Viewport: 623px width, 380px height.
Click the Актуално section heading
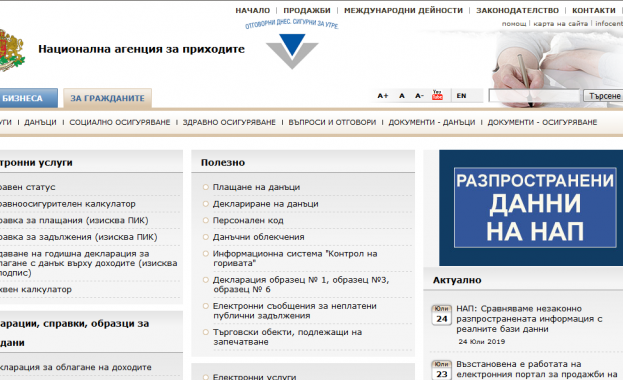(x=457, y=280)
